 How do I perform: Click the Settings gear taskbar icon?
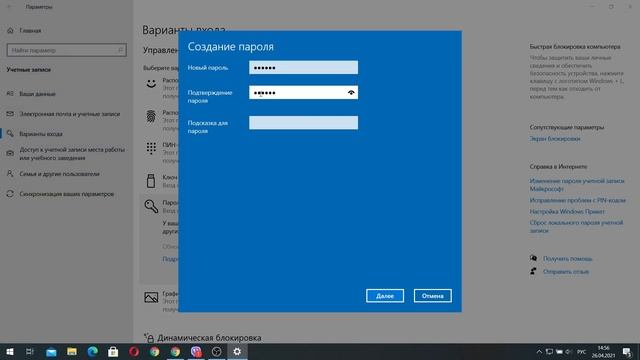[237, 351]
